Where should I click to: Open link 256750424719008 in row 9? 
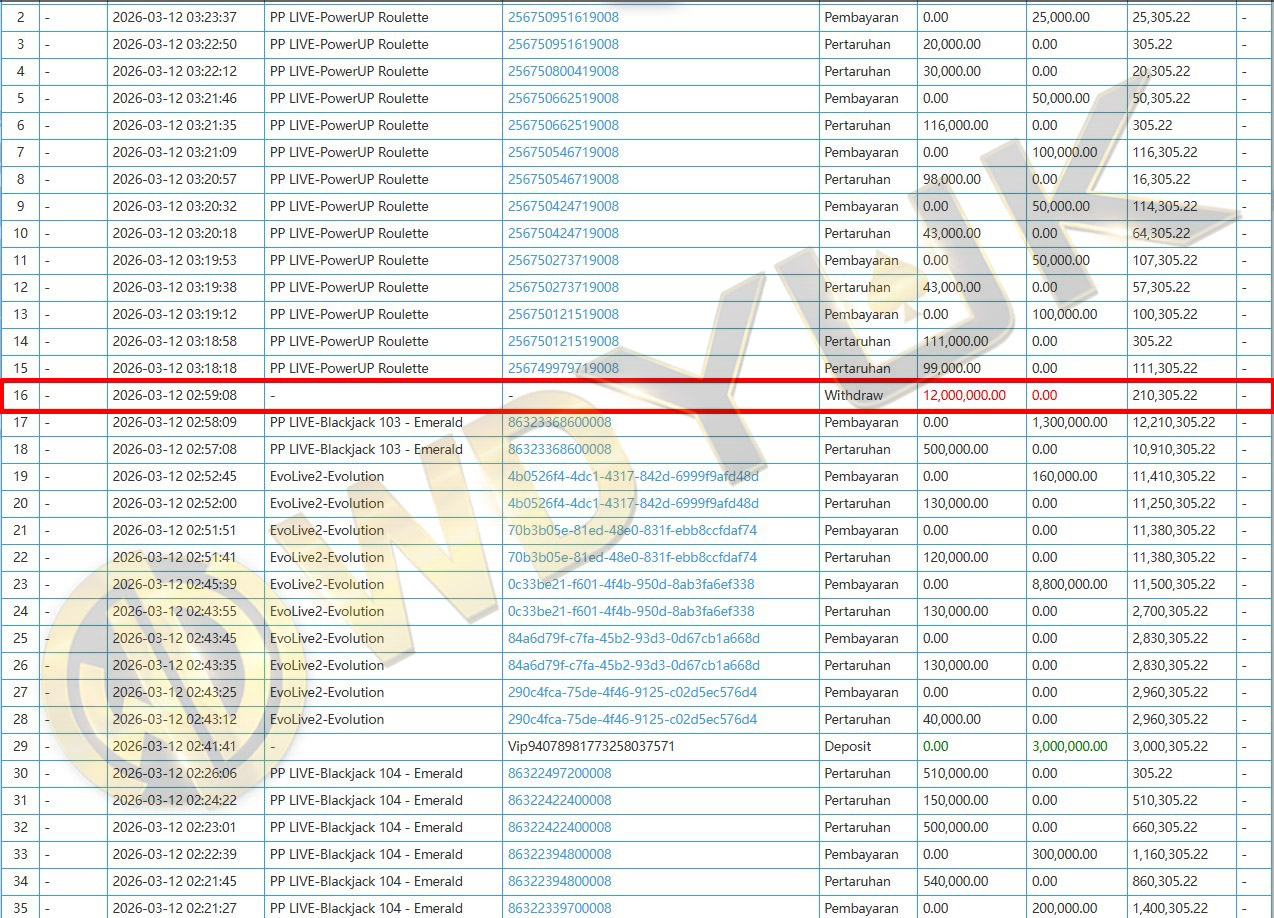(x=563, y=206)
